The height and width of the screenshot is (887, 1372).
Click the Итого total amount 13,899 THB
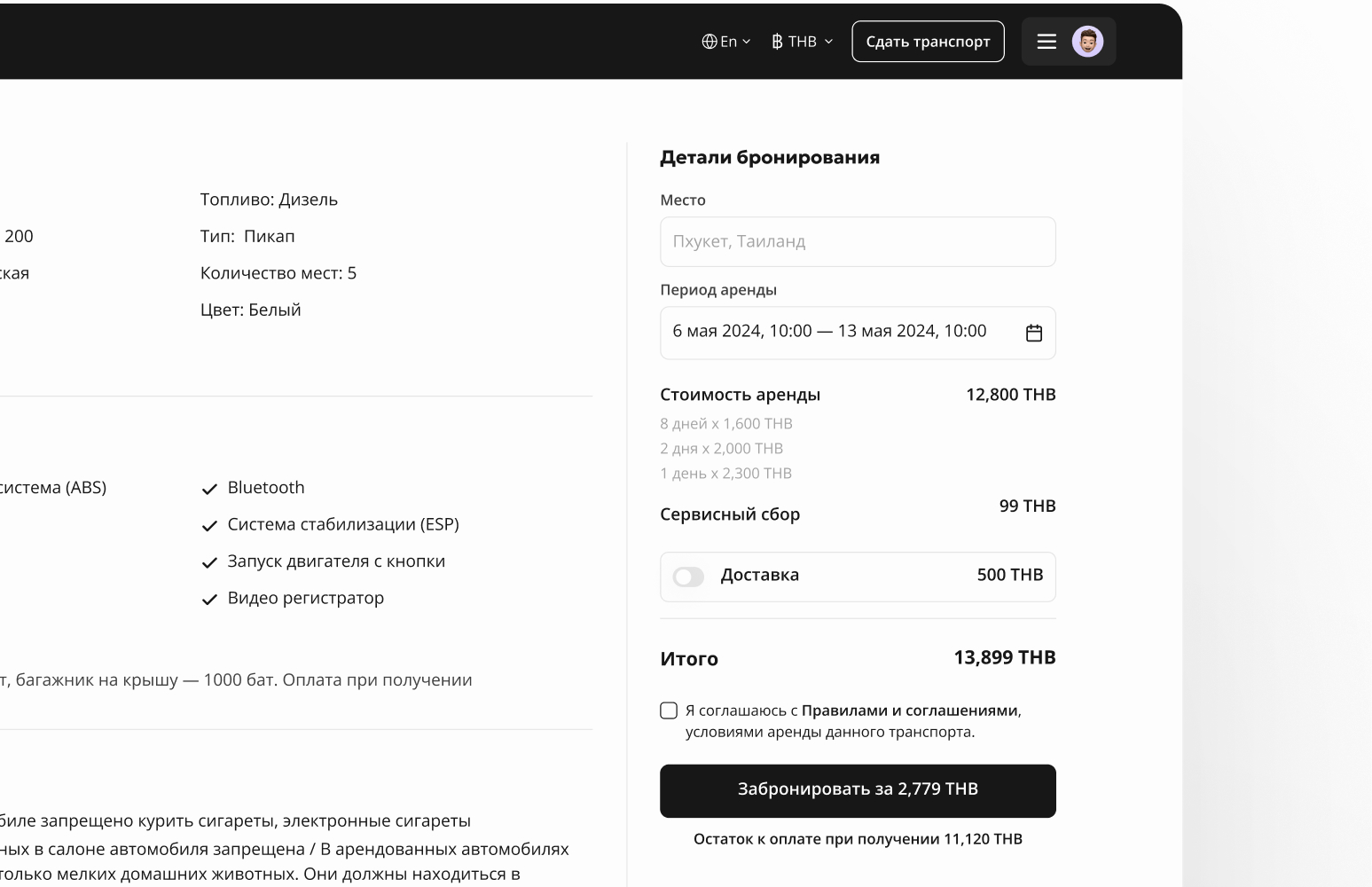coord(1004,657)
